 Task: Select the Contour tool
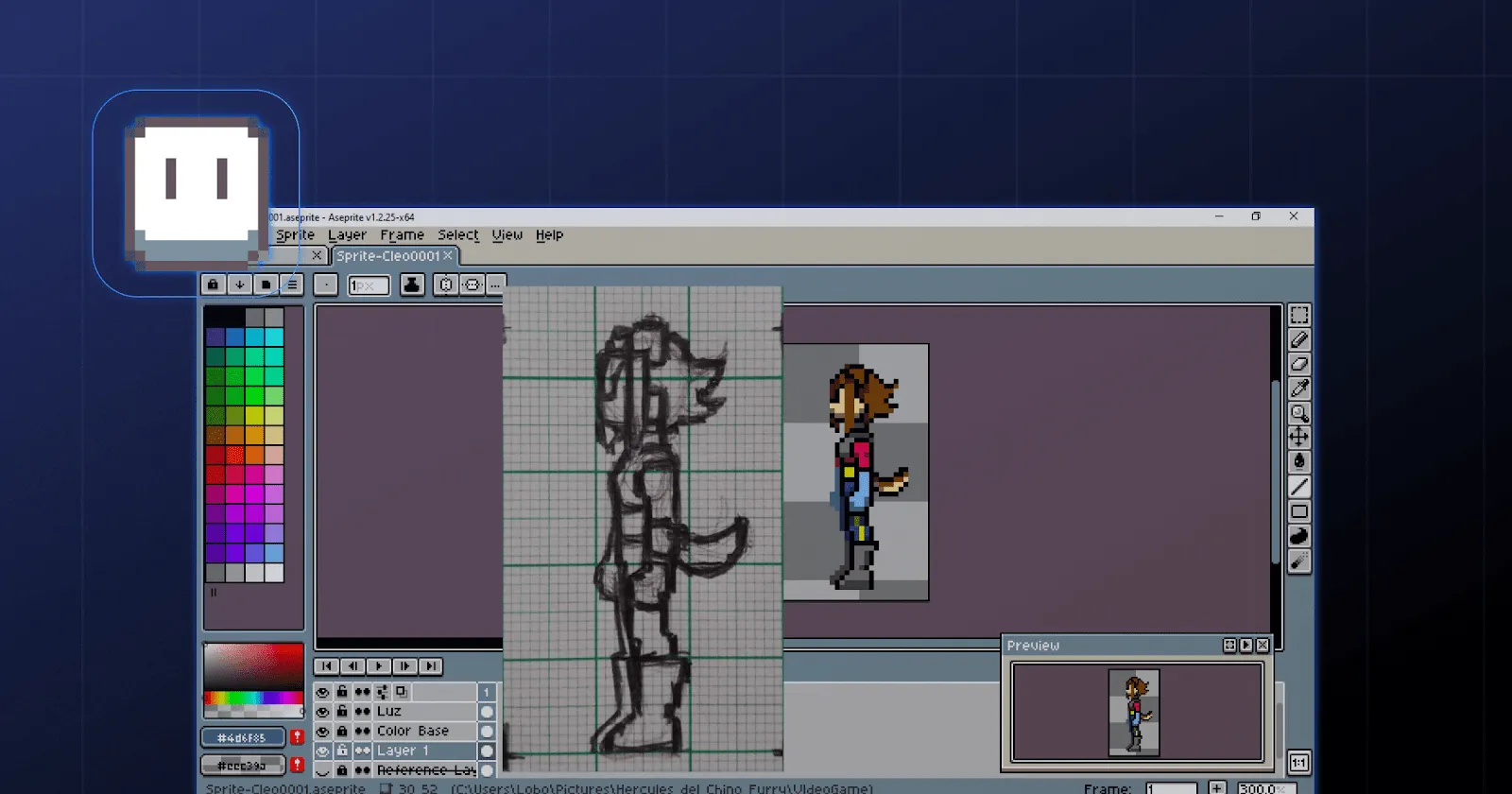tap(1299, 536)
